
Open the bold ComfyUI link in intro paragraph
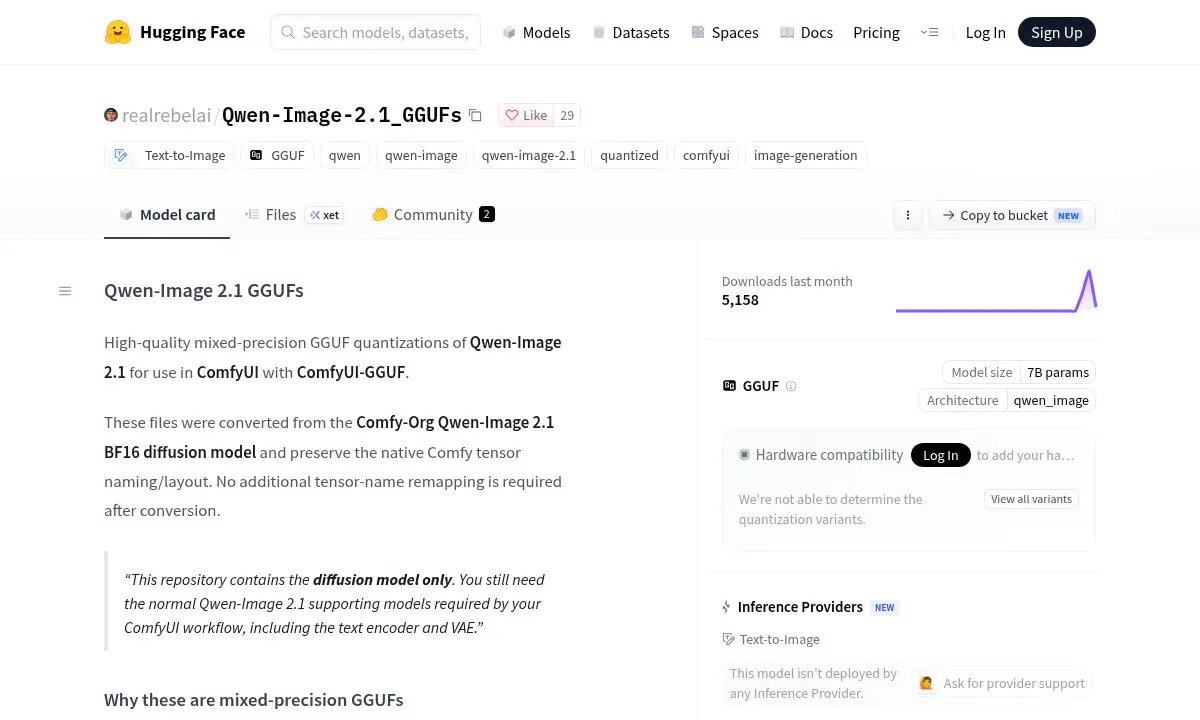[x=228, y=372]
